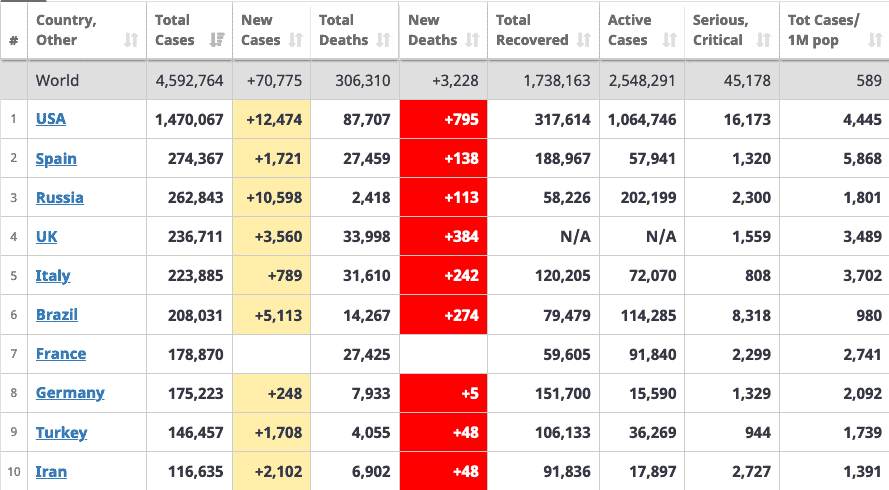This screenshot has height=490, width=889.
Task: Click the Tot Cases/1M pop header
Action: (835, 30)
